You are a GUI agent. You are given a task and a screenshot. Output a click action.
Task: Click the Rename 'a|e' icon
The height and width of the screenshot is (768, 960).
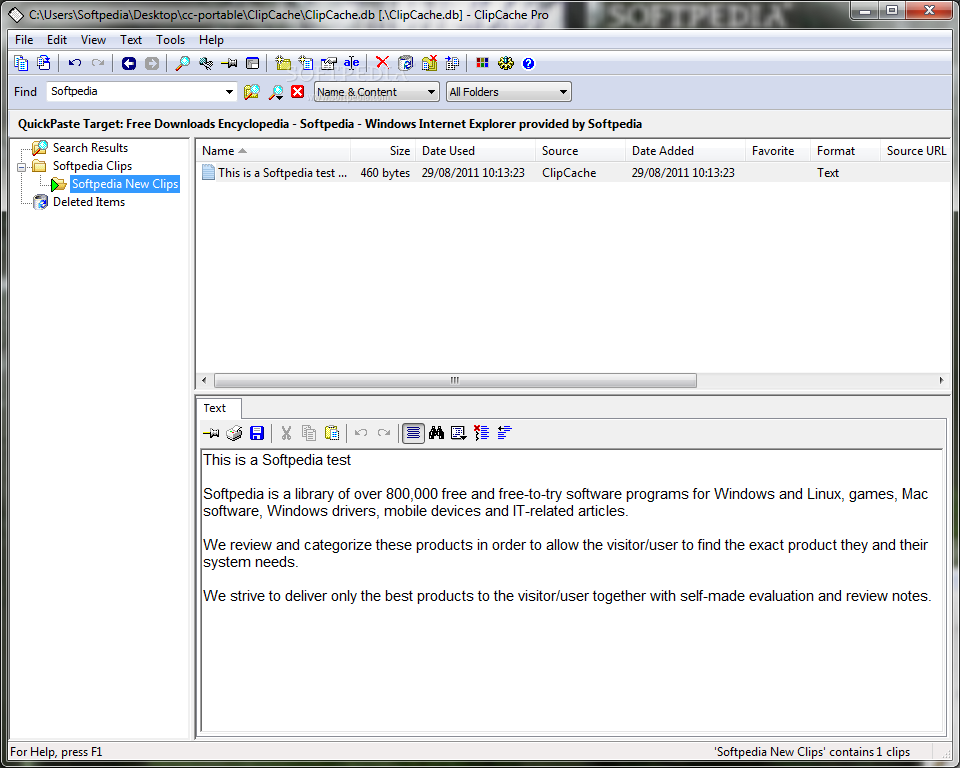click(351, 63)
